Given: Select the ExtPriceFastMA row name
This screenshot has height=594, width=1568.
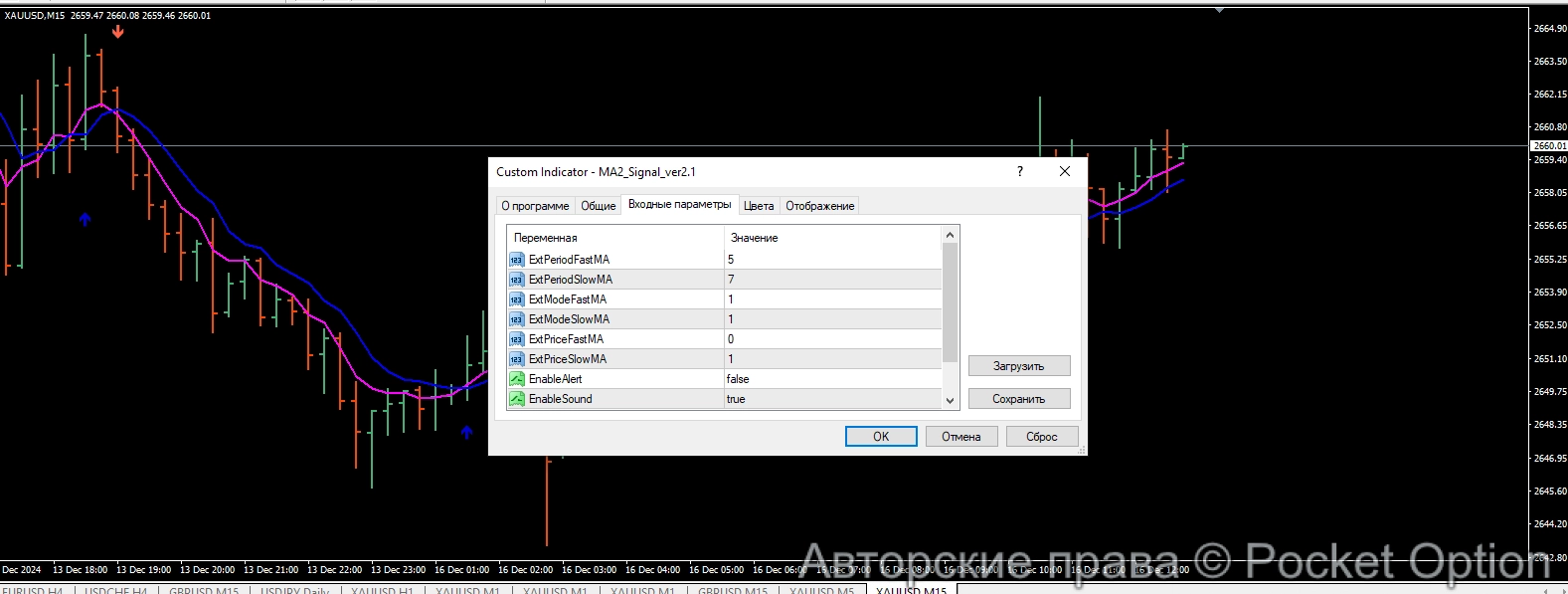Looking at the screenshot, I should pyautogui.click(x=566, y=339).
